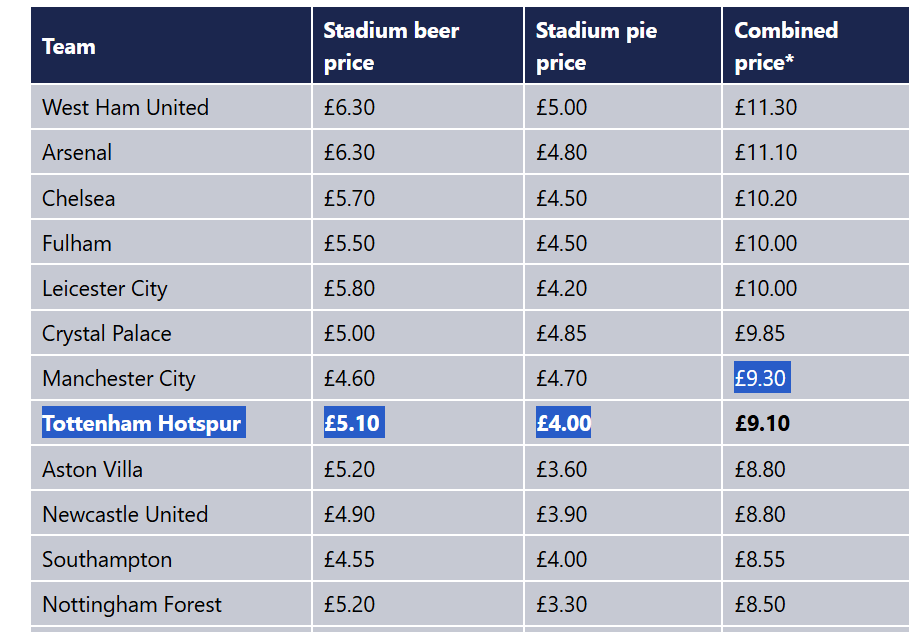Click Tottenham's highlighted pie price £4.00

coord(563,423)
